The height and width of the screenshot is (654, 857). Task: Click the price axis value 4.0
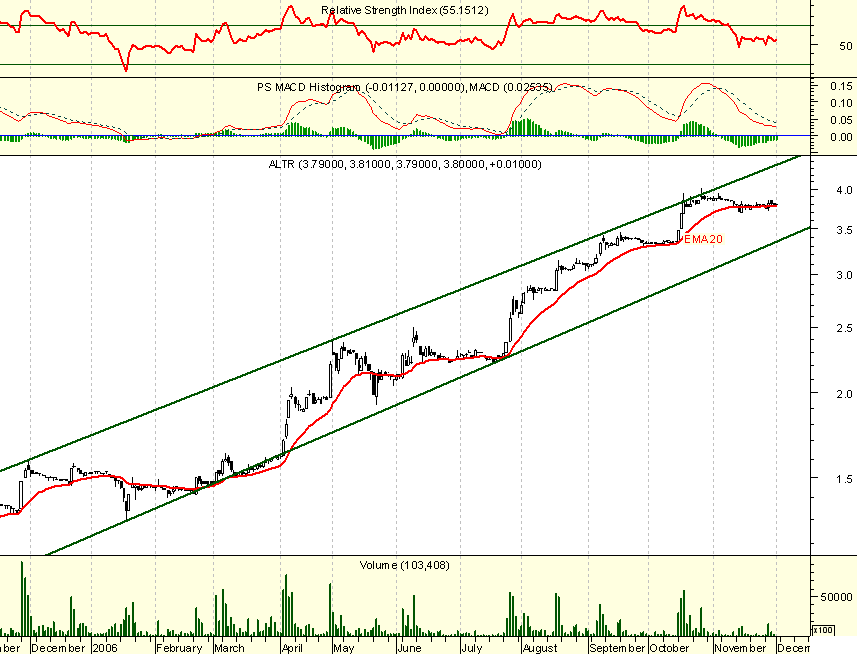point(844,190)
